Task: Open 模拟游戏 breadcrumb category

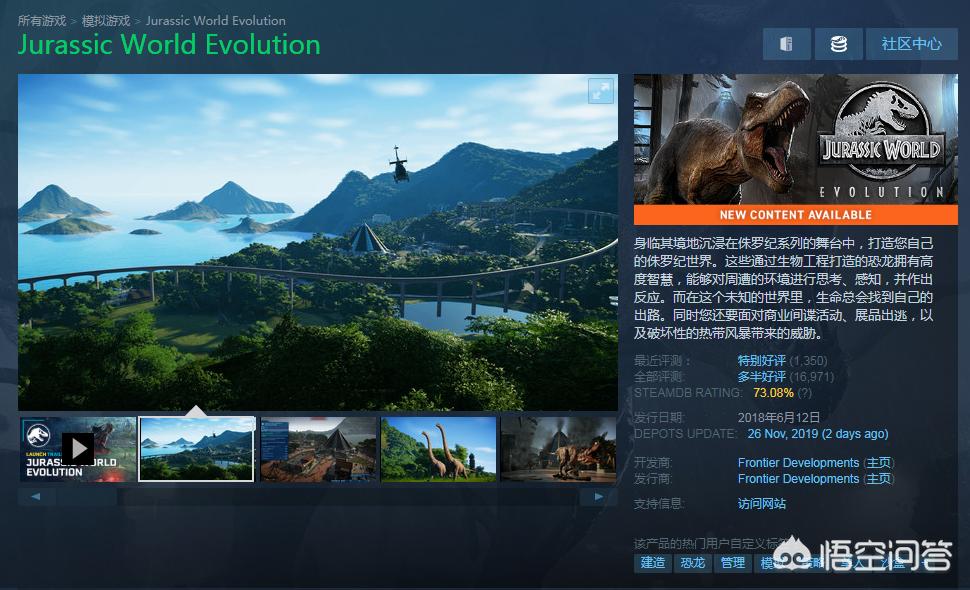Action: click(x=105, y=20)
